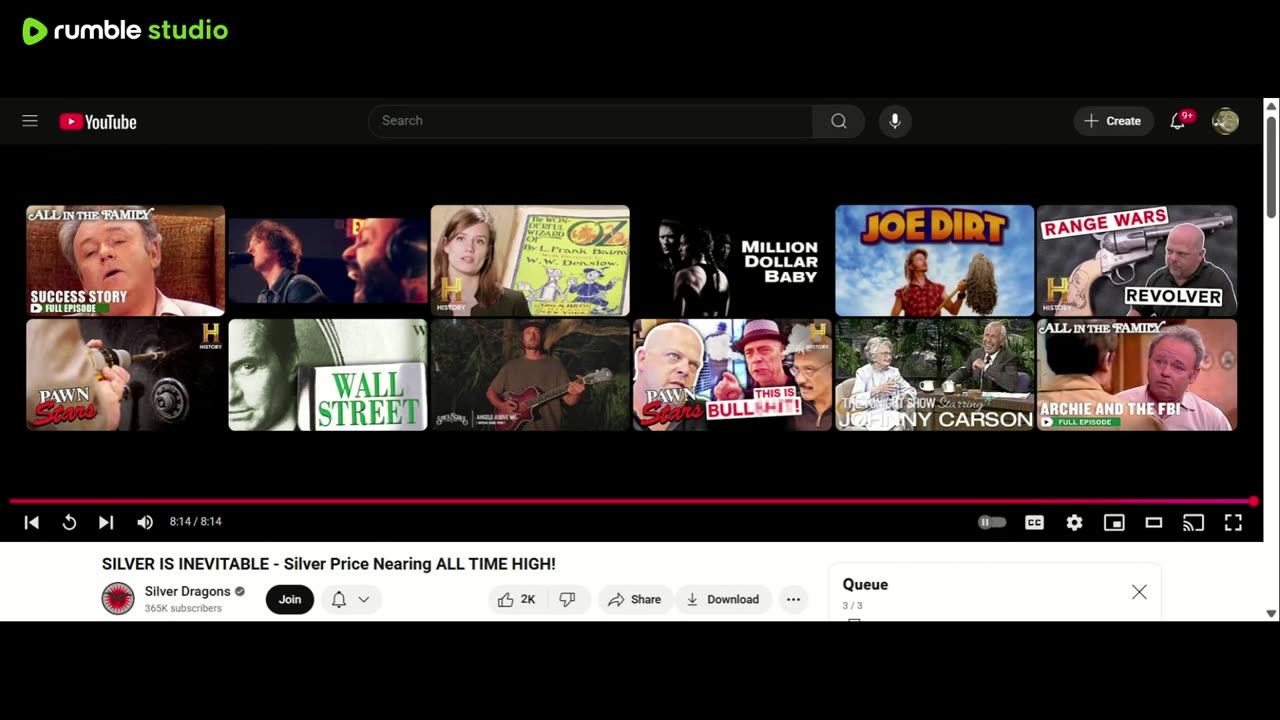This screenshot has width=1280, height=720.
Task: Open Archie and the FBI episode
Action: click(1137, 375)
